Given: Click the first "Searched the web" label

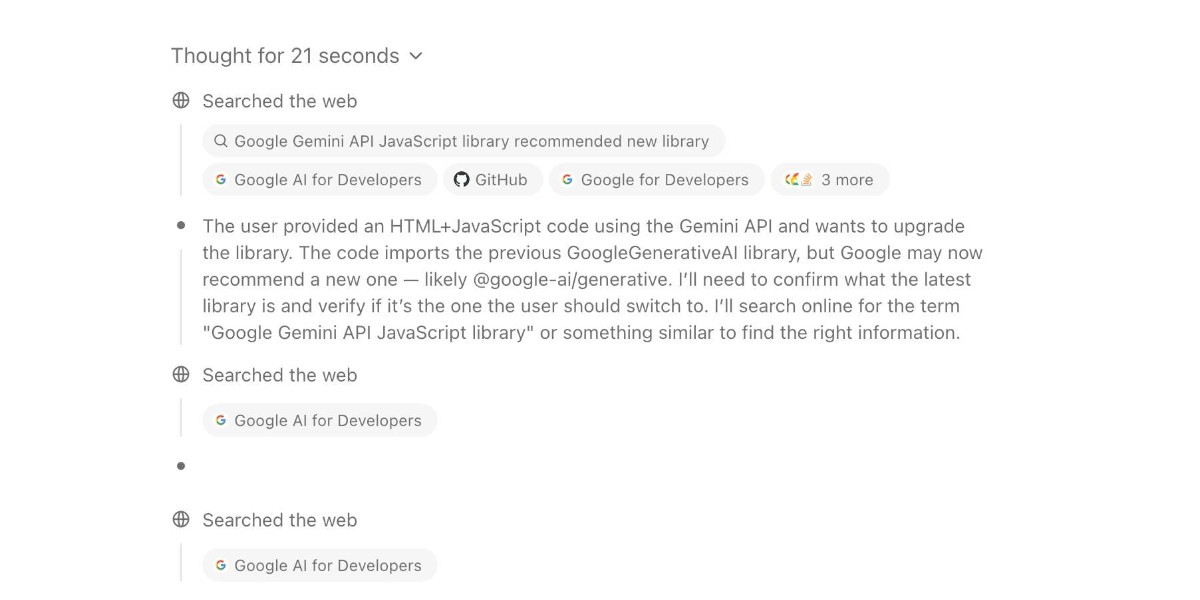Looking at the screenshot, I should (280, 101).
